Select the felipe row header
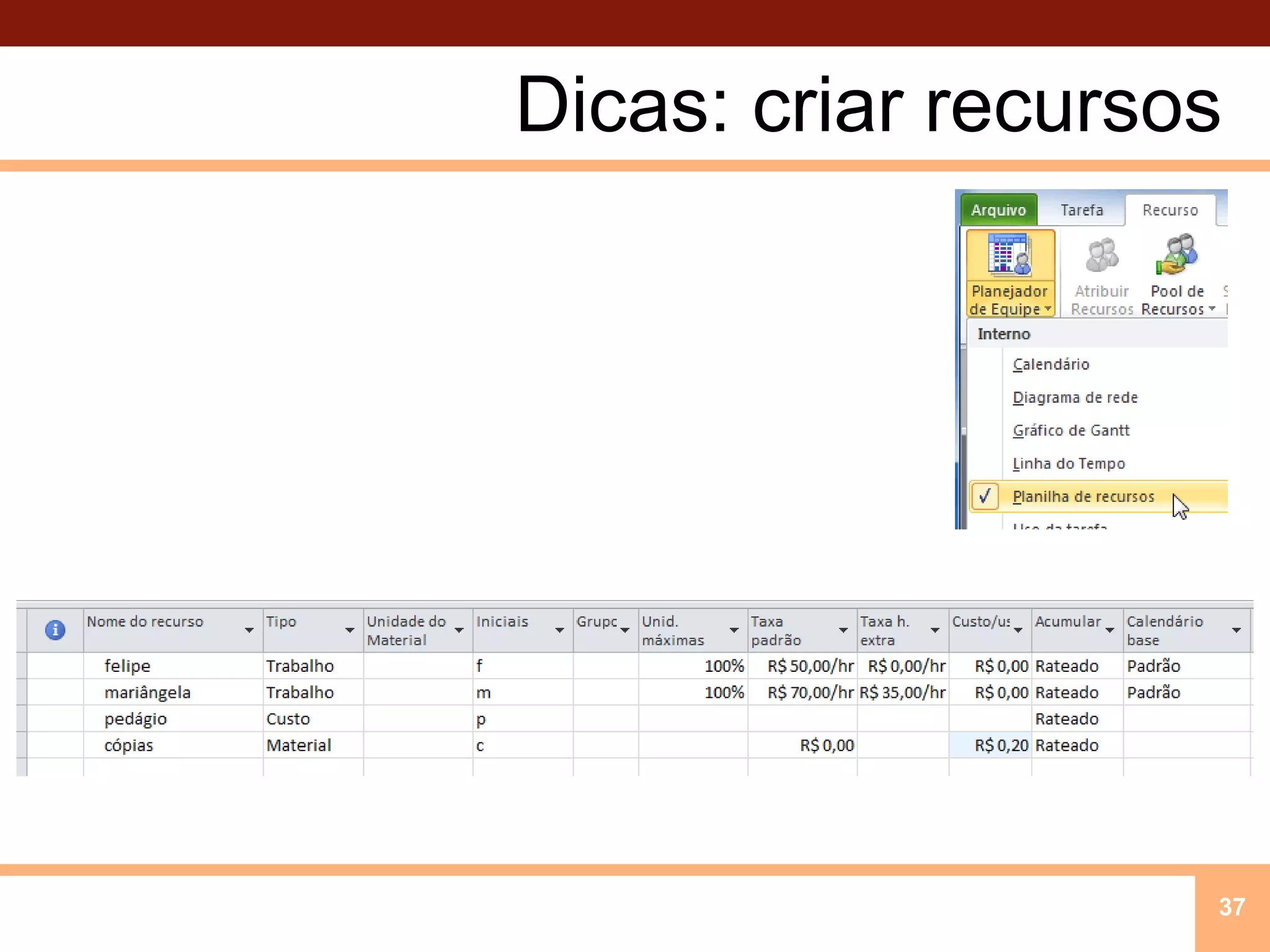The image size is (1270, 952). click(x=22, y=666)
